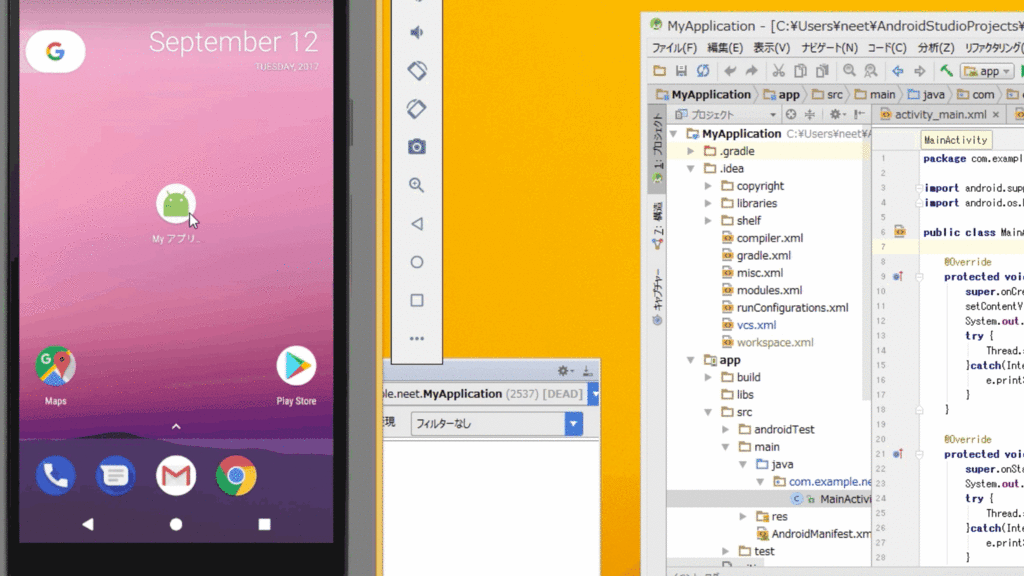Viewport: 1024px width, 576px height.
Task: Open the ファイル(F) menu
Action: click(674, 48)
